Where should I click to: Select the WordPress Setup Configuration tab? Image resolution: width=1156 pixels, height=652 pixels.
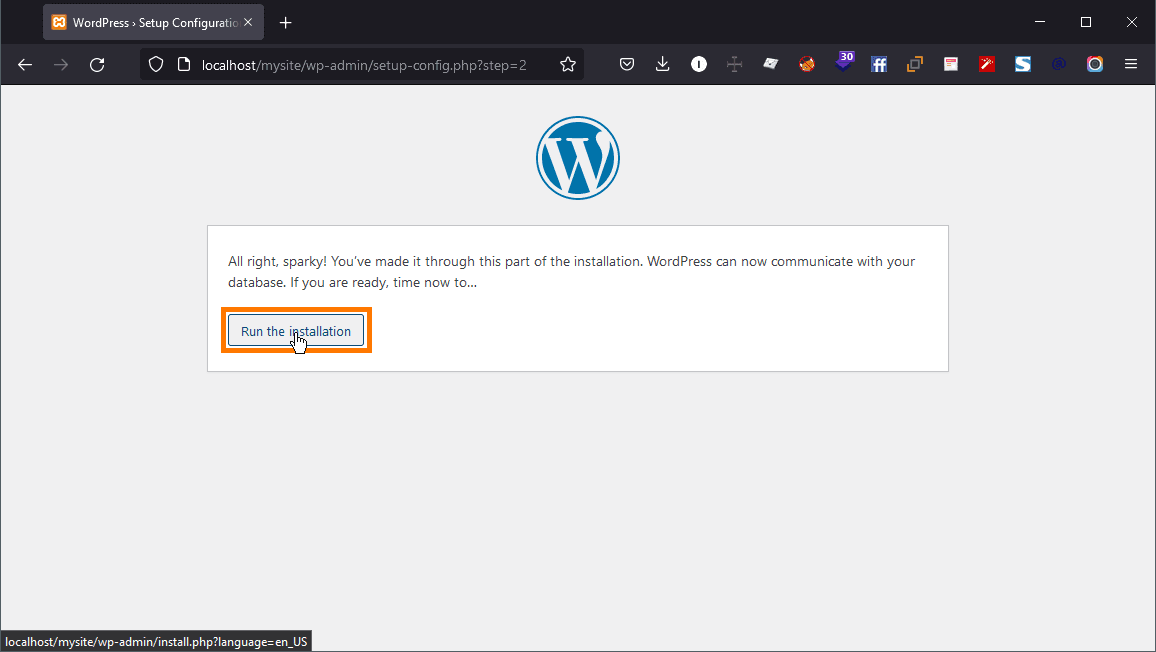click(153, 23)
